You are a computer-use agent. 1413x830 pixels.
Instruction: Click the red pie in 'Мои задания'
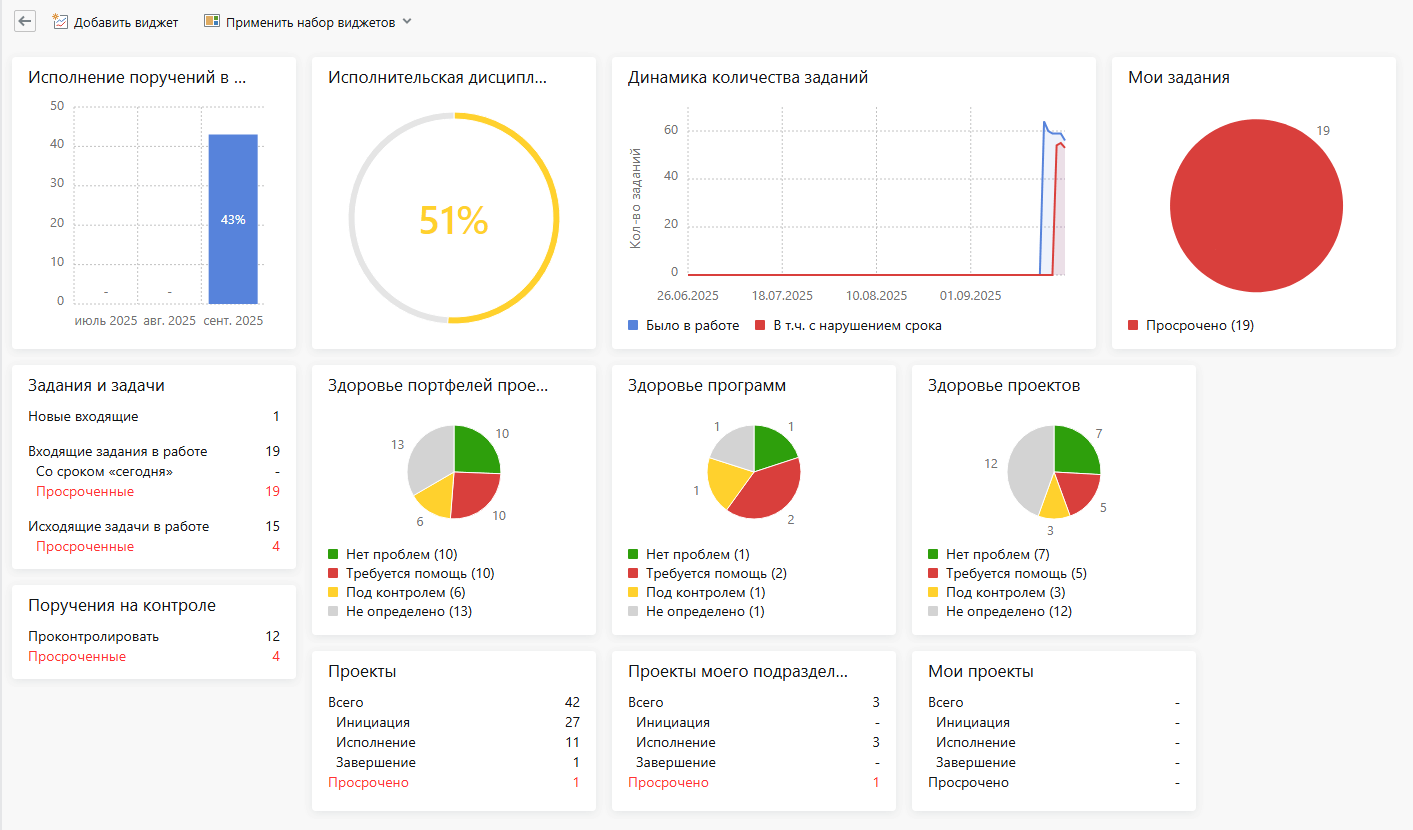1256,205
